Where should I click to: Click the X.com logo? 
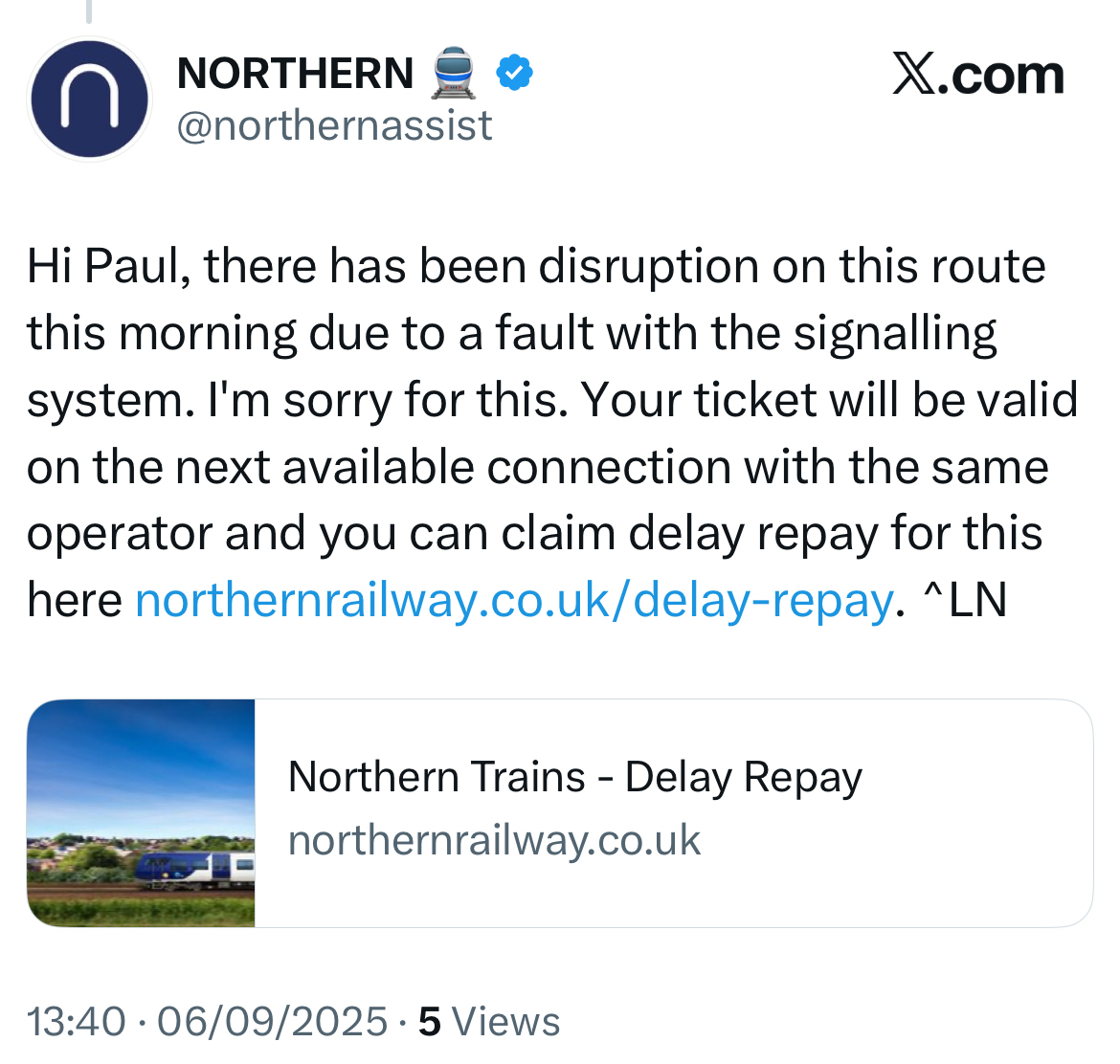pyautogui.click(x=977, y=76)
